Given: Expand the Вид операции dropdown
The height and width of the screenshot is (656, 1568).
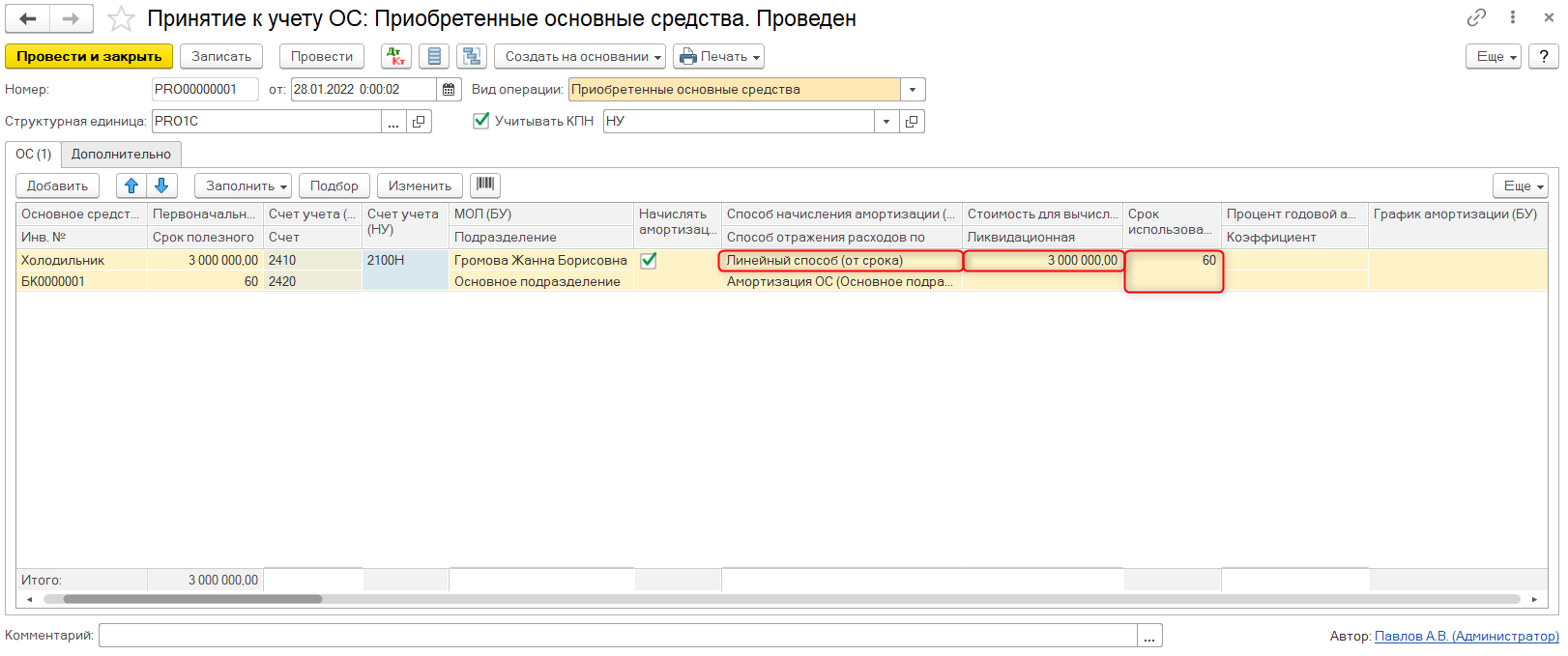Looking at the screenshot, I should pyautogui.click(x=913, y=90).
